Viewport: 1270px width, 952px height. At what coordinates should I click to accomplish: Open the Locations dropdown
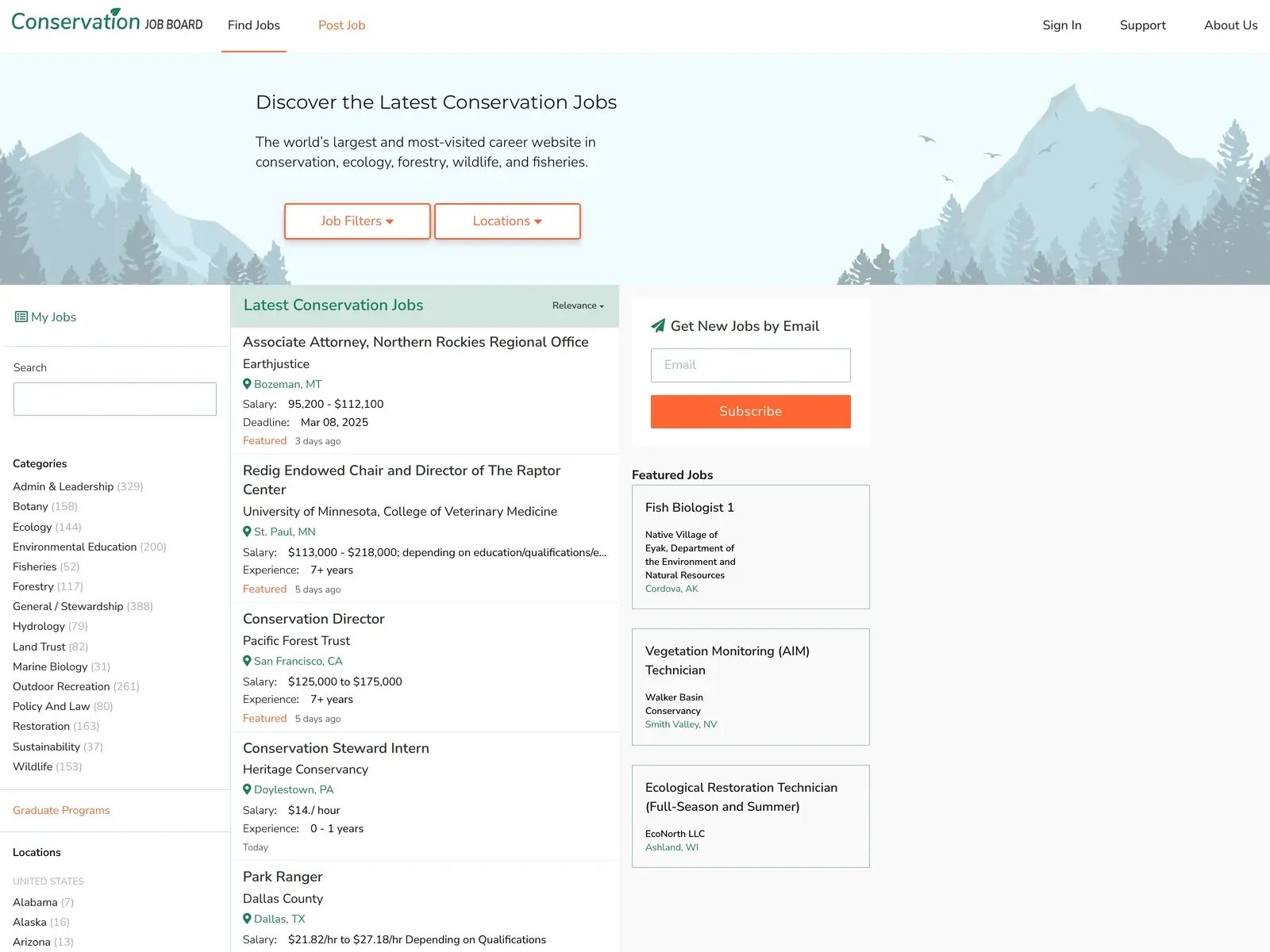click(x=507, y=221)
